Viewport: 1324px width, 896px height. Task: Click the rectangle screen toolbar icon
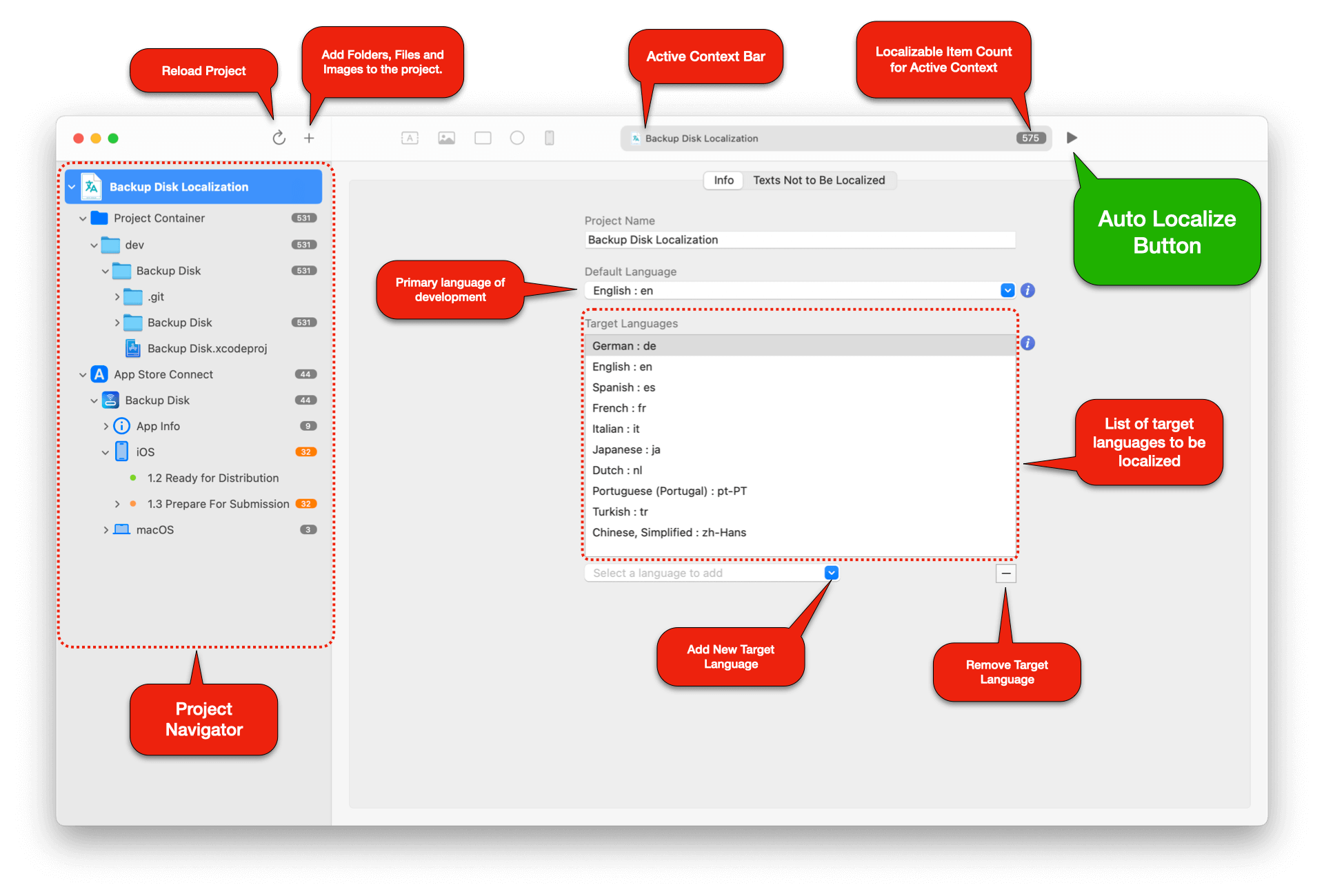coord(483,138)
